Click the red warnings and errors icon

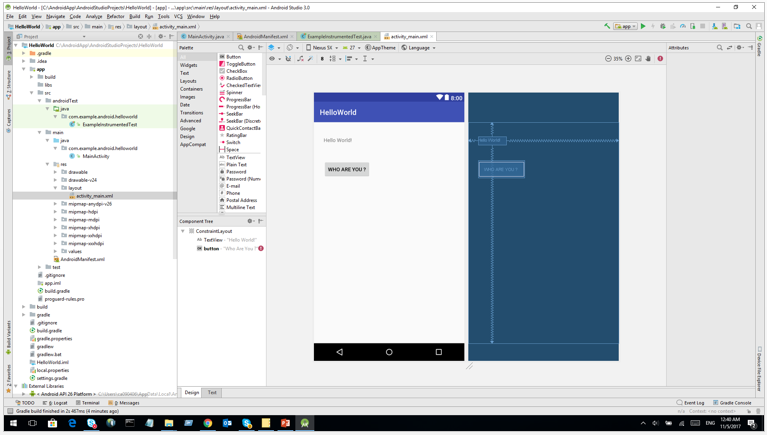point(660,59)
